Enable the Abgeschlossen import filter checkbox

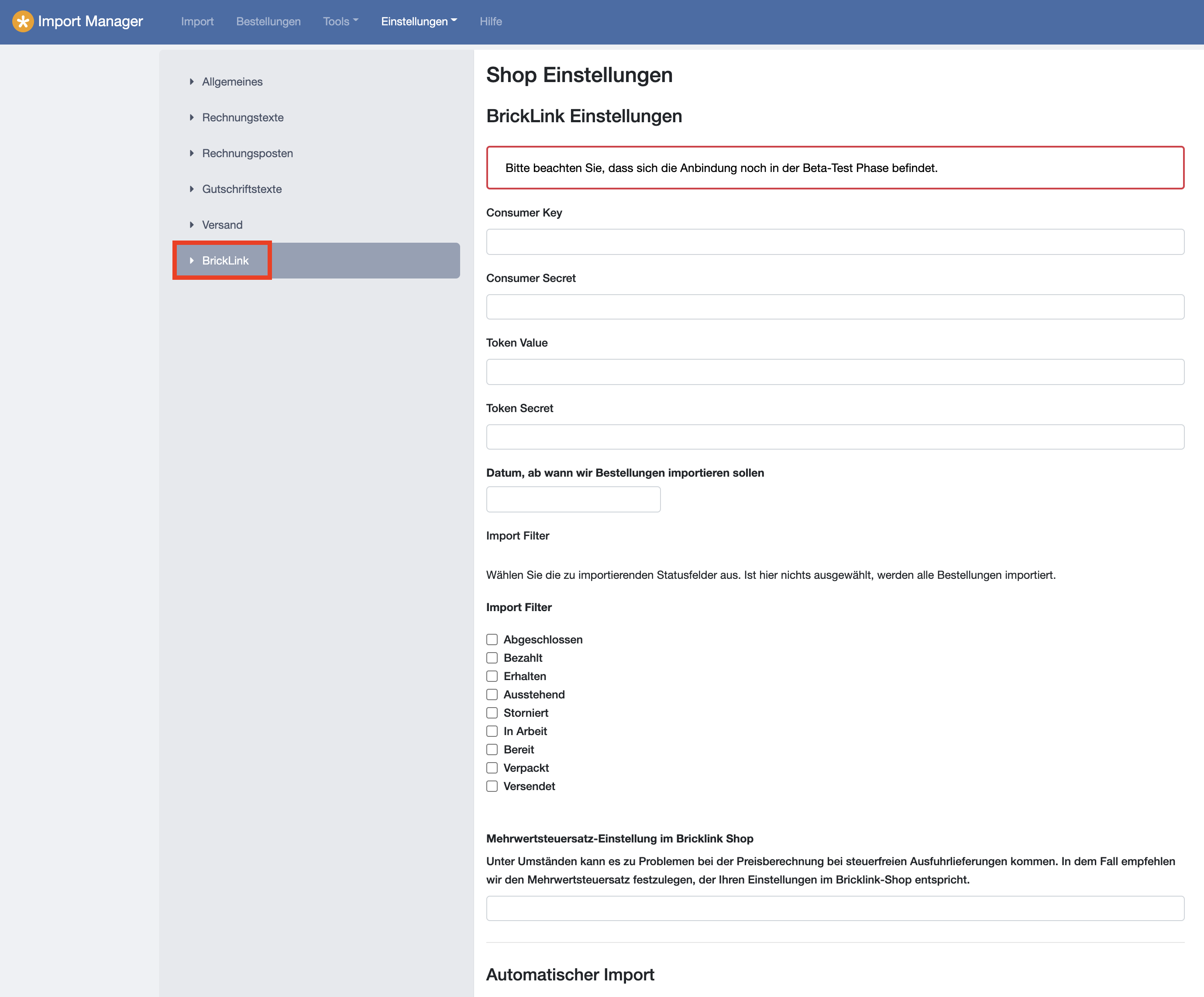pyautogui.click(x=492, y=640)
